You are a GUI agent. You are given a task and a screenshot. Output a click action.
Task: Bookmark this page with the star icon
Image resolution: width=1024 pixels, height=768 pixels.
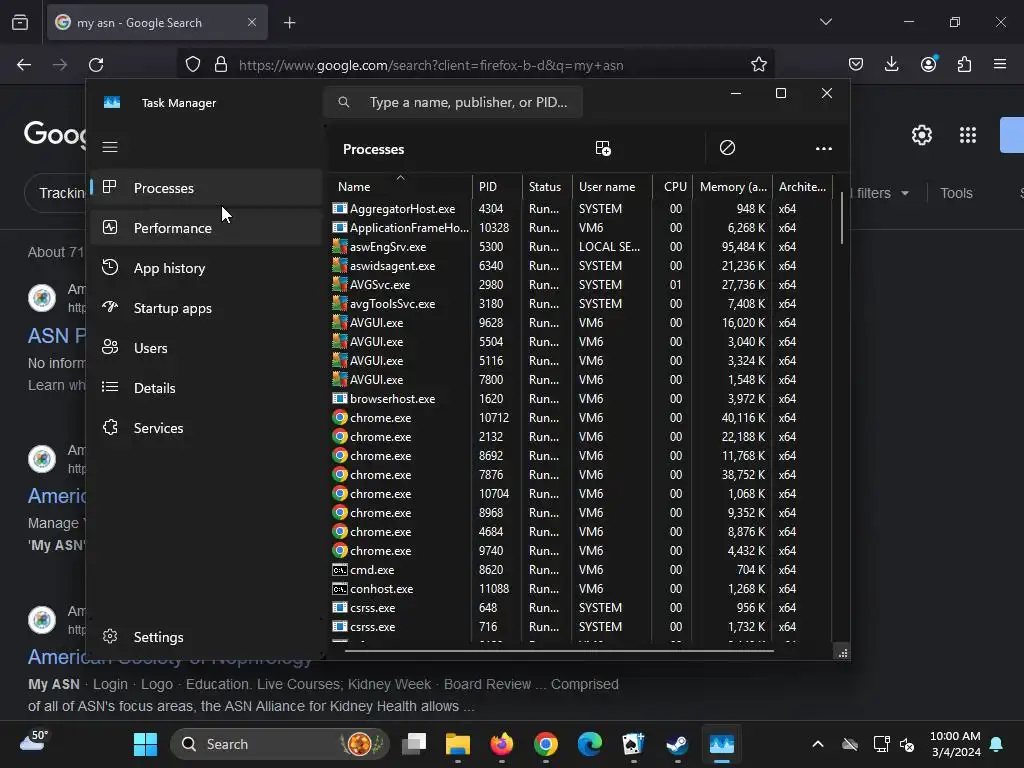point(758,65)
